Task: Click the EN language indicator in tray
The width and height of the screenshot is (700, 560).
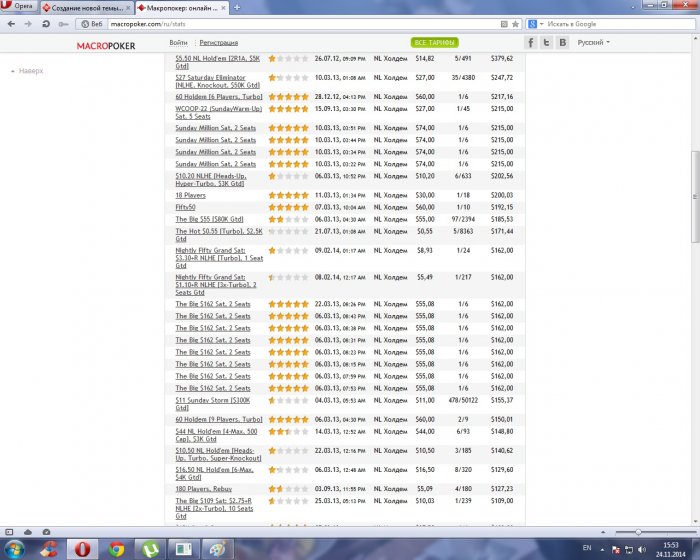Action: [x=587, y=548]
